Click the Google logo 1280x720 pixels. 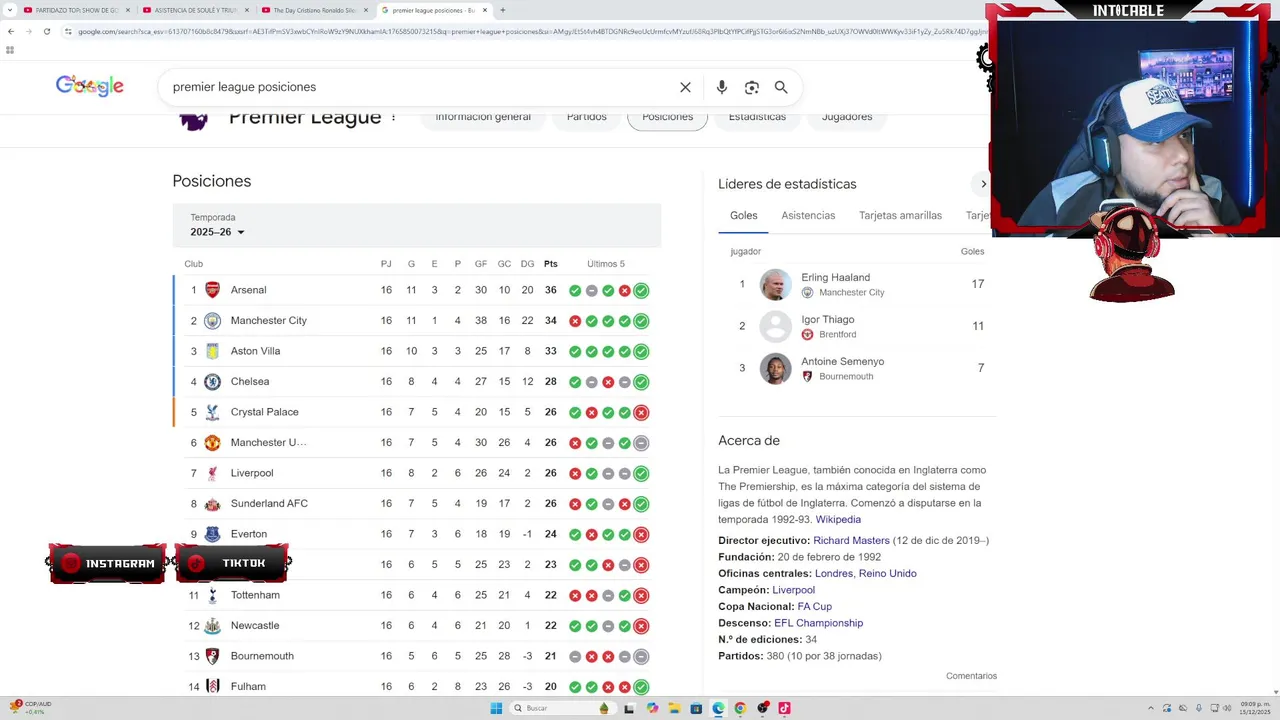click(90, 86)
